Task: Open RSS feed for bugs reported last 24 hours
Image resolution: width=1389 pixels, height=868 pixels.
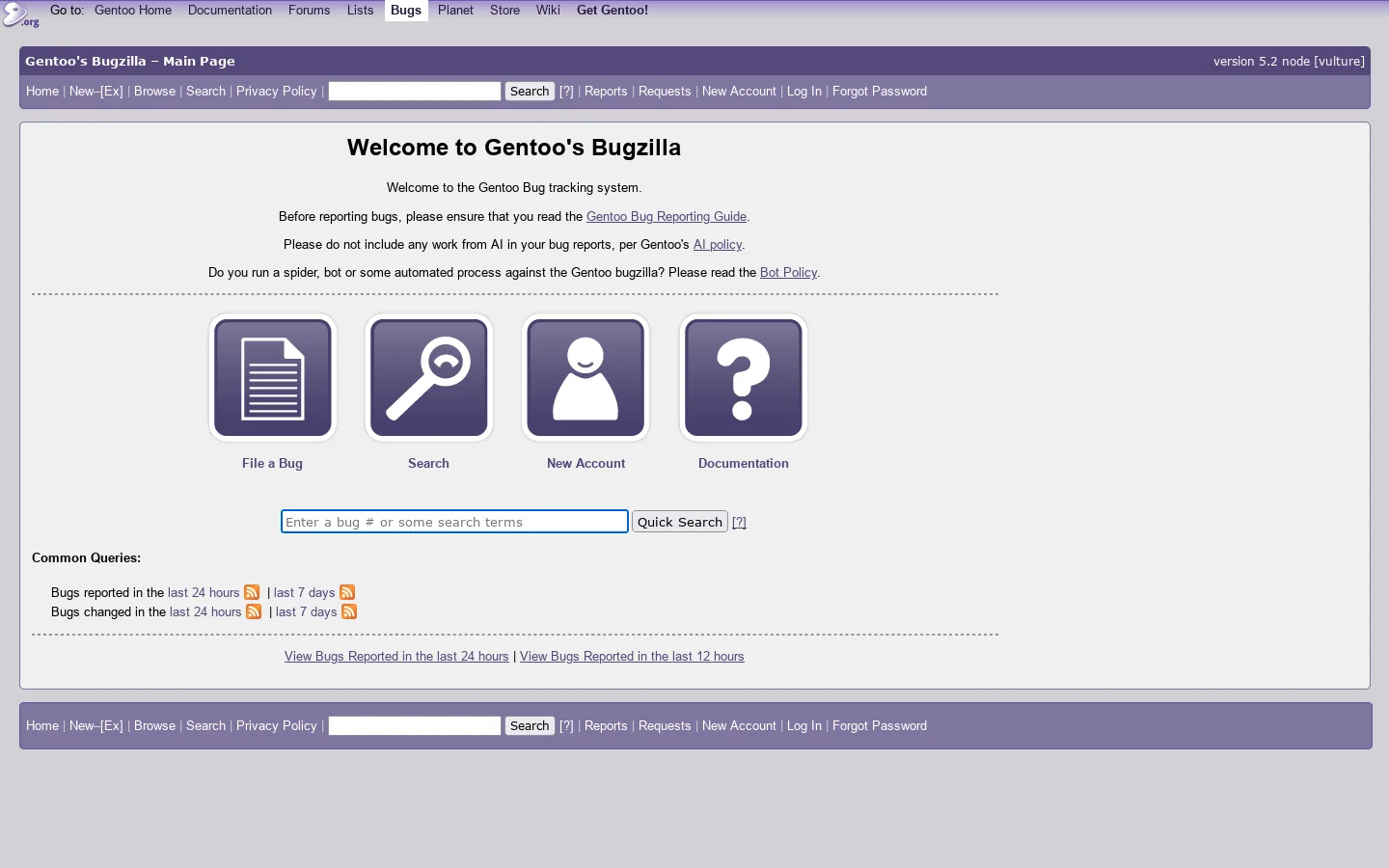Action: pos(252,592)
